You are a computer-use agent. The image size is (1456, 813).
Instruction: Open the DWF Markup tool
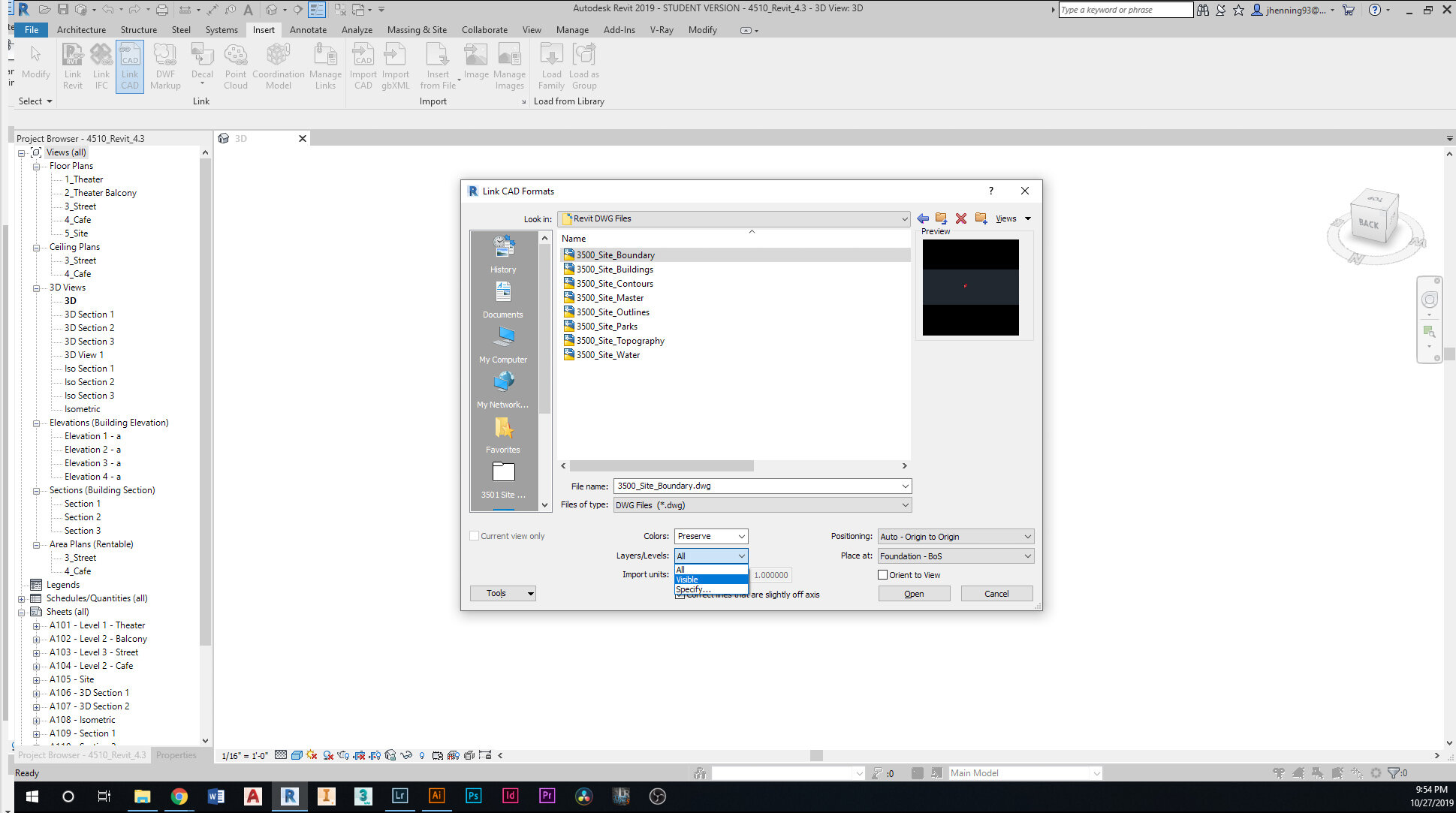[165, 66]
